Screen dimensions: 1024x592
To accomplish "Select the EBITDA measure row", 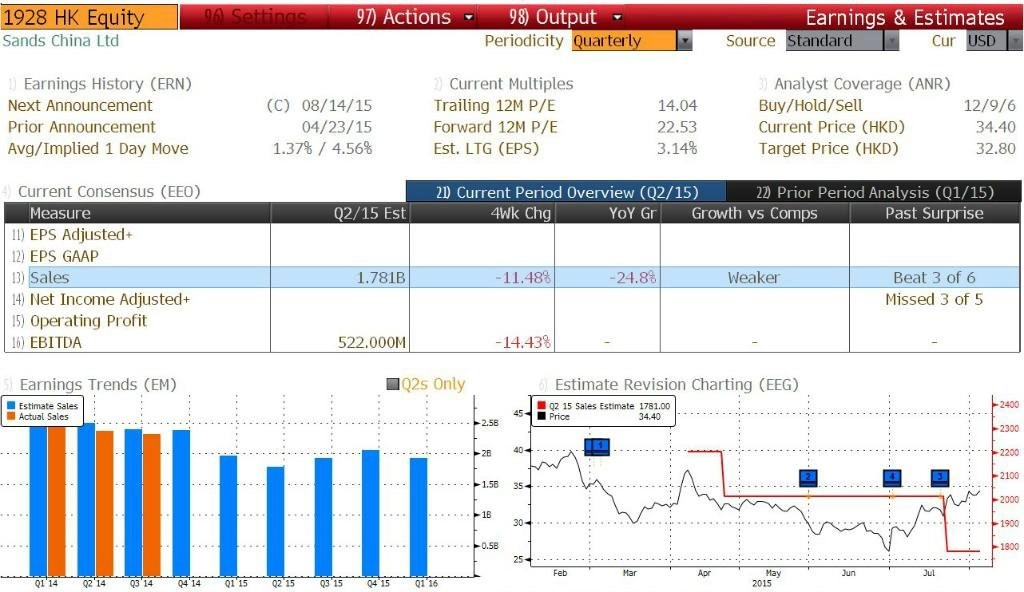I will tap(512, 342).
